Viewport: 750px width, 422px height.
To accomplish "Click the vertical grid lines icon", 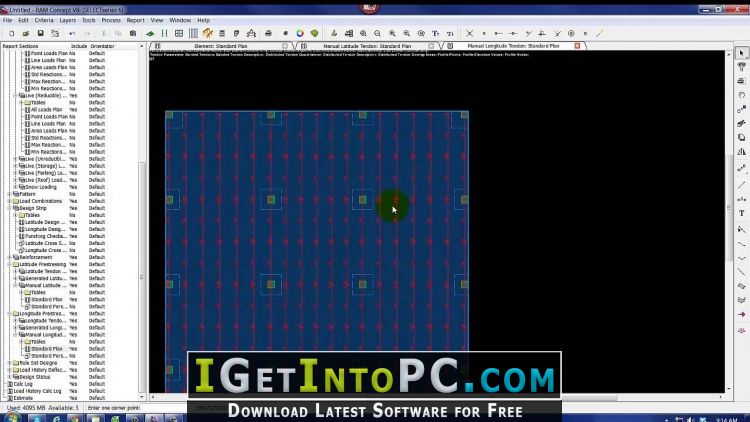I will pos(193,33).
